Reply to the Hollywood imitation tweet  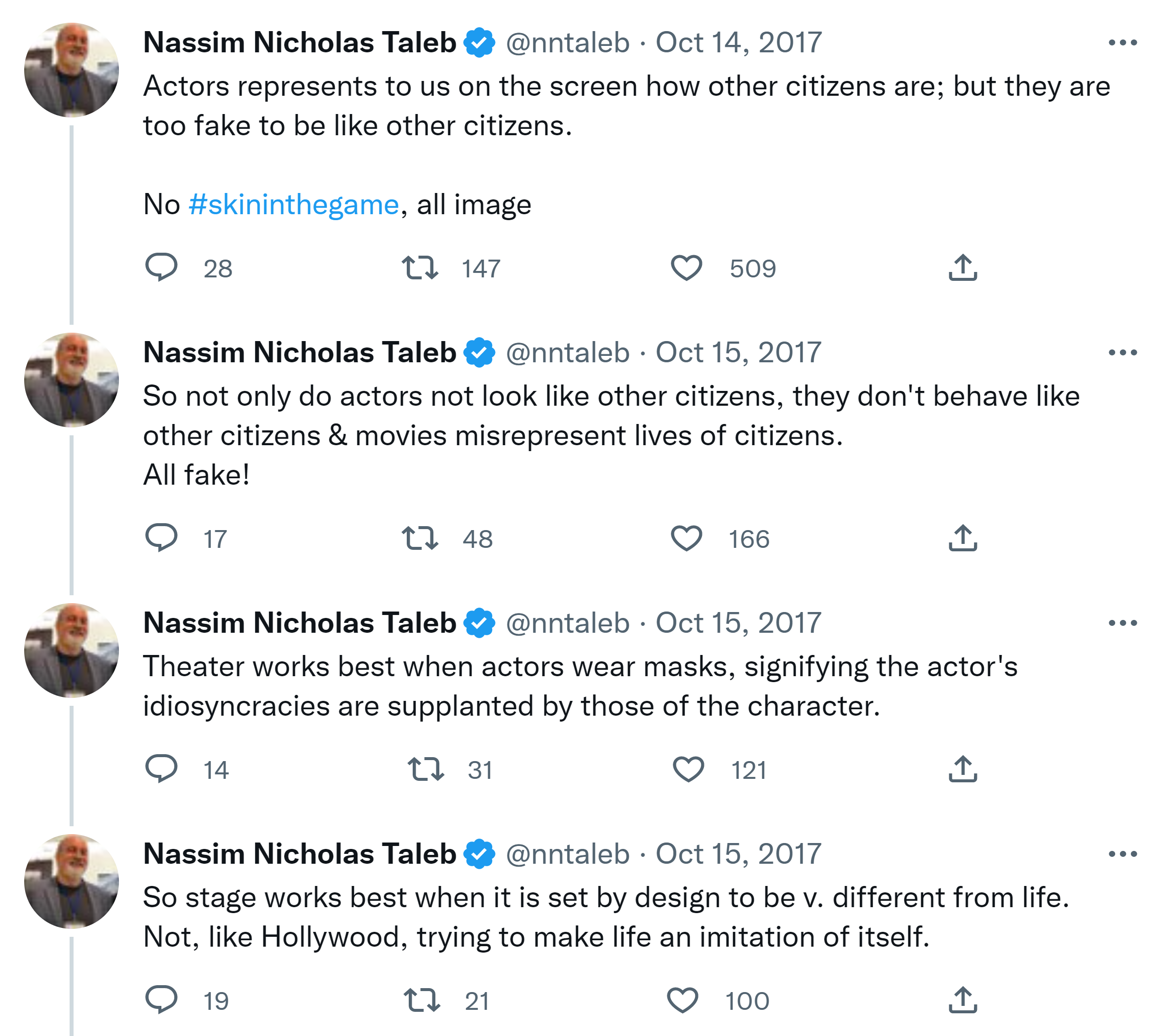click(x=162, y=999)
